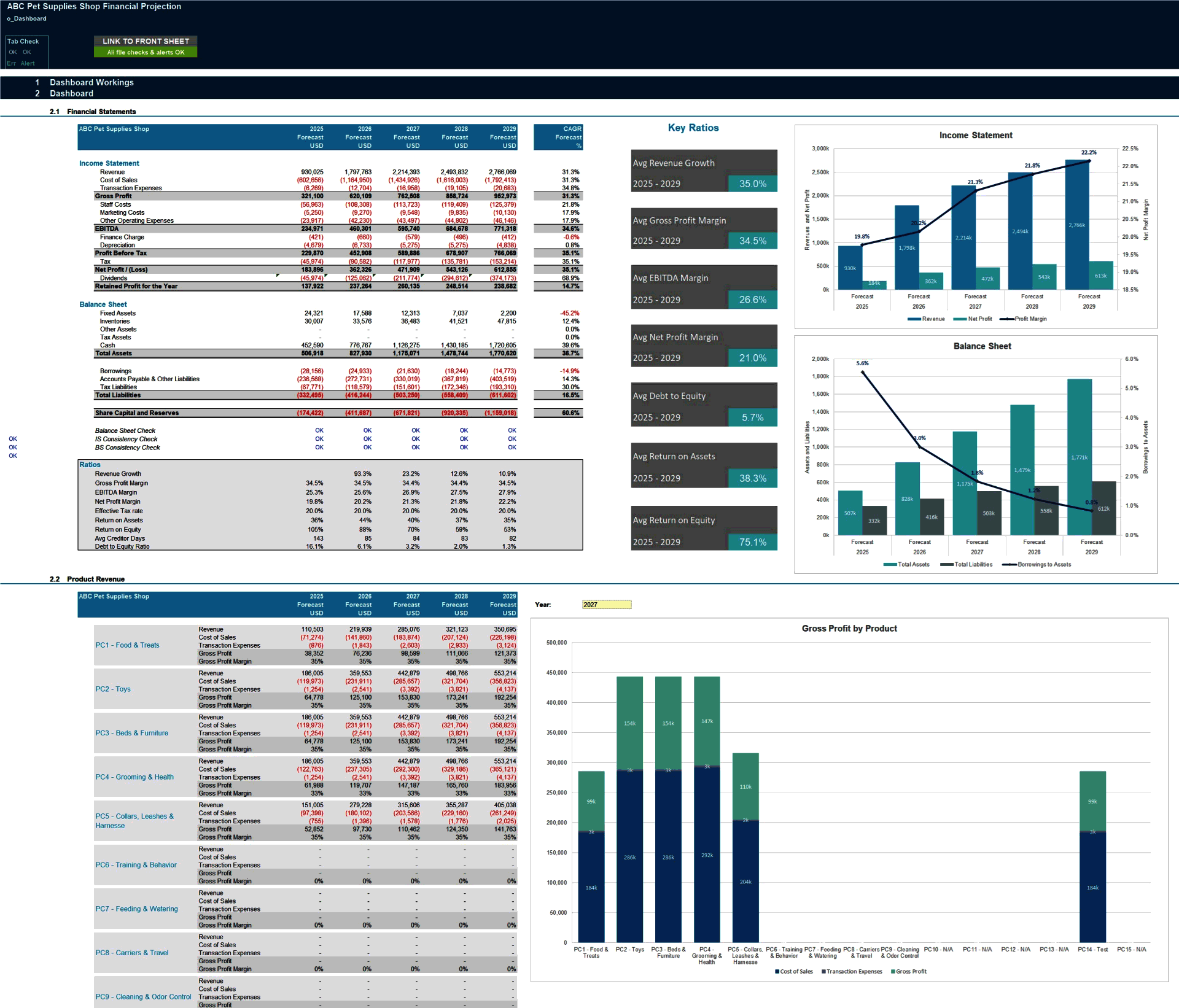The image size is (1179, 1008).
Task: Select the Gross Profit by Product chart title
Action: pyautogui.click(x=849, y=629)
